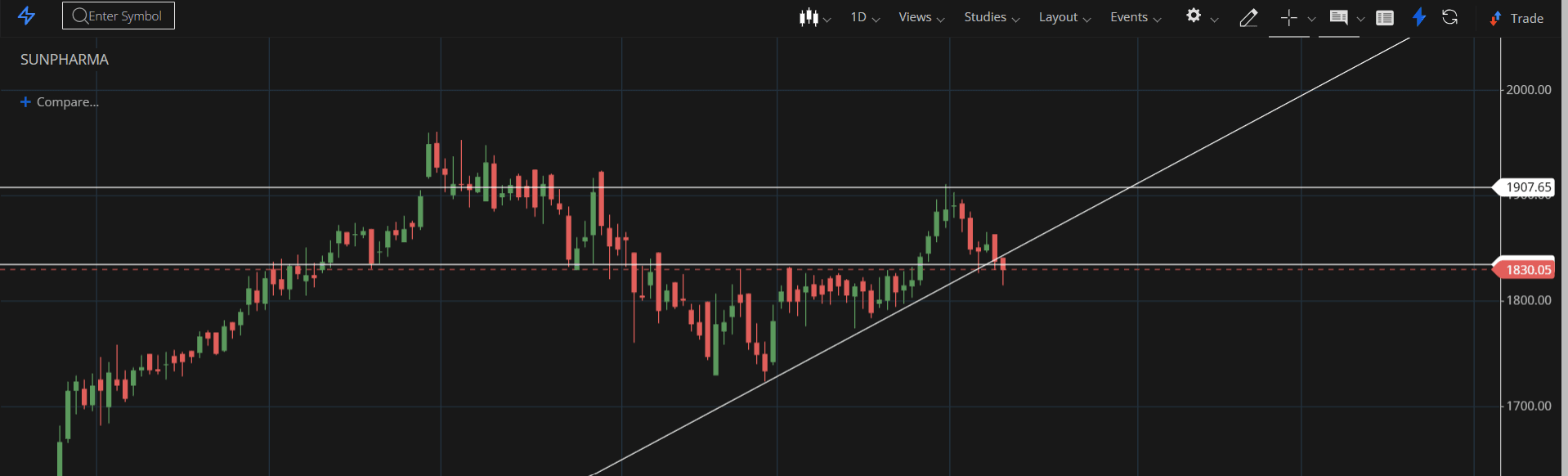Screen dimensions: 1568x476
Task: Open chart settings gear icon
Action: coord(1194,16)
